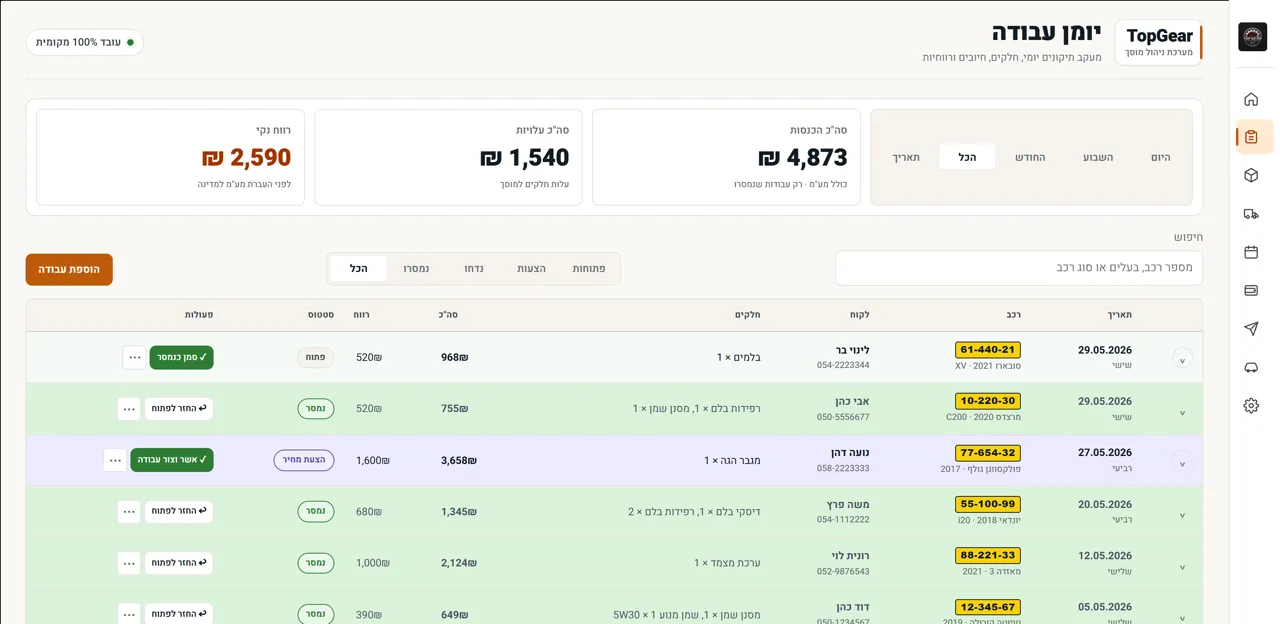Select the החודש date range tab

1030,157
